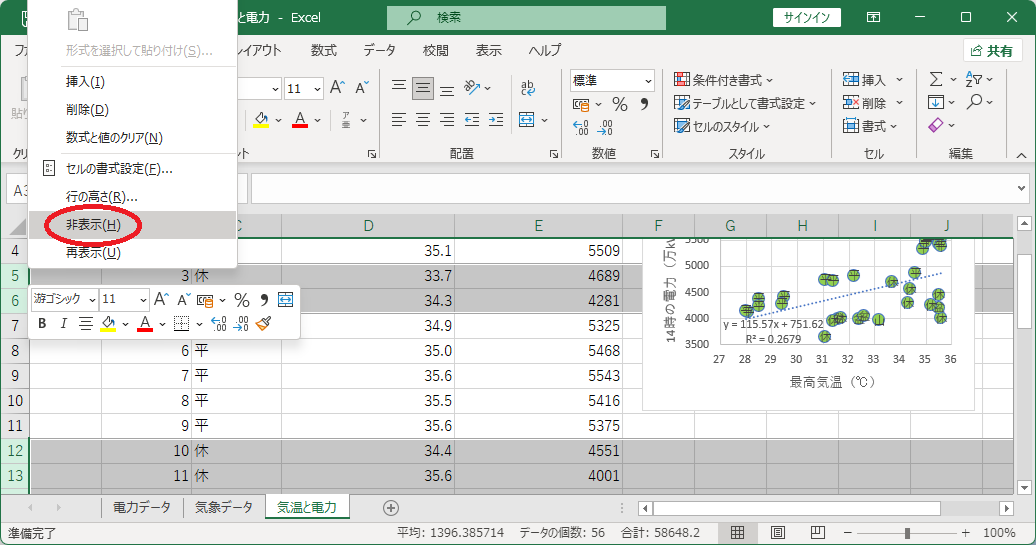This screenshot has height=545, width=1036.
Task: Click the サインイン button
Action: click(x=807, y=18)
